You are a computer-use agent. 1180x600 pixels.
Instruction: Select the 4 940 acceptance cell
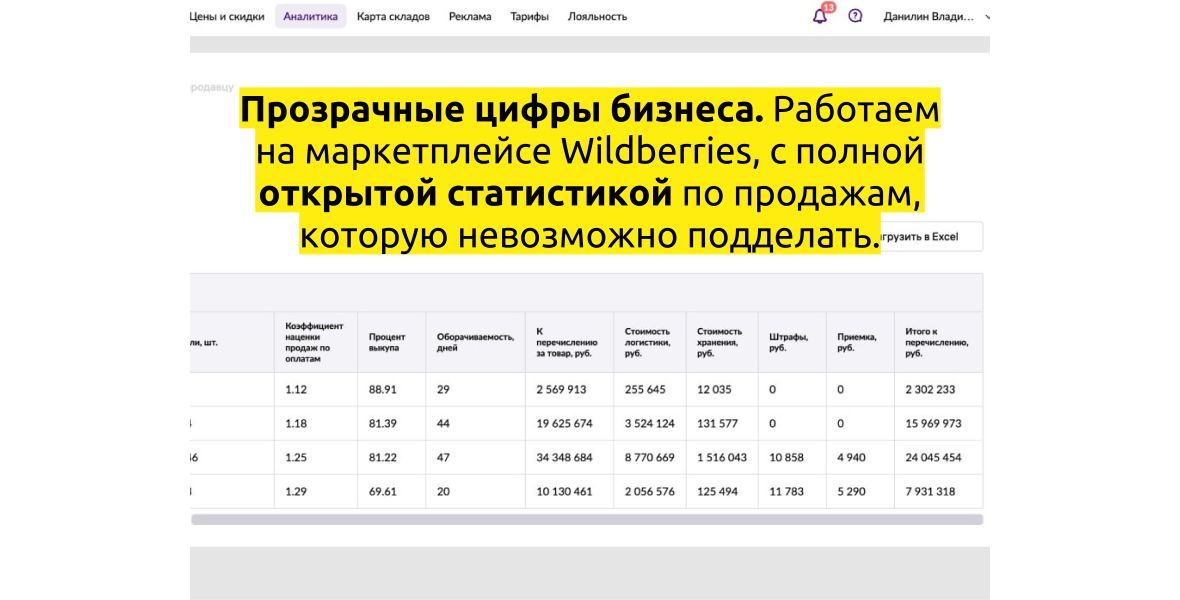859,458
